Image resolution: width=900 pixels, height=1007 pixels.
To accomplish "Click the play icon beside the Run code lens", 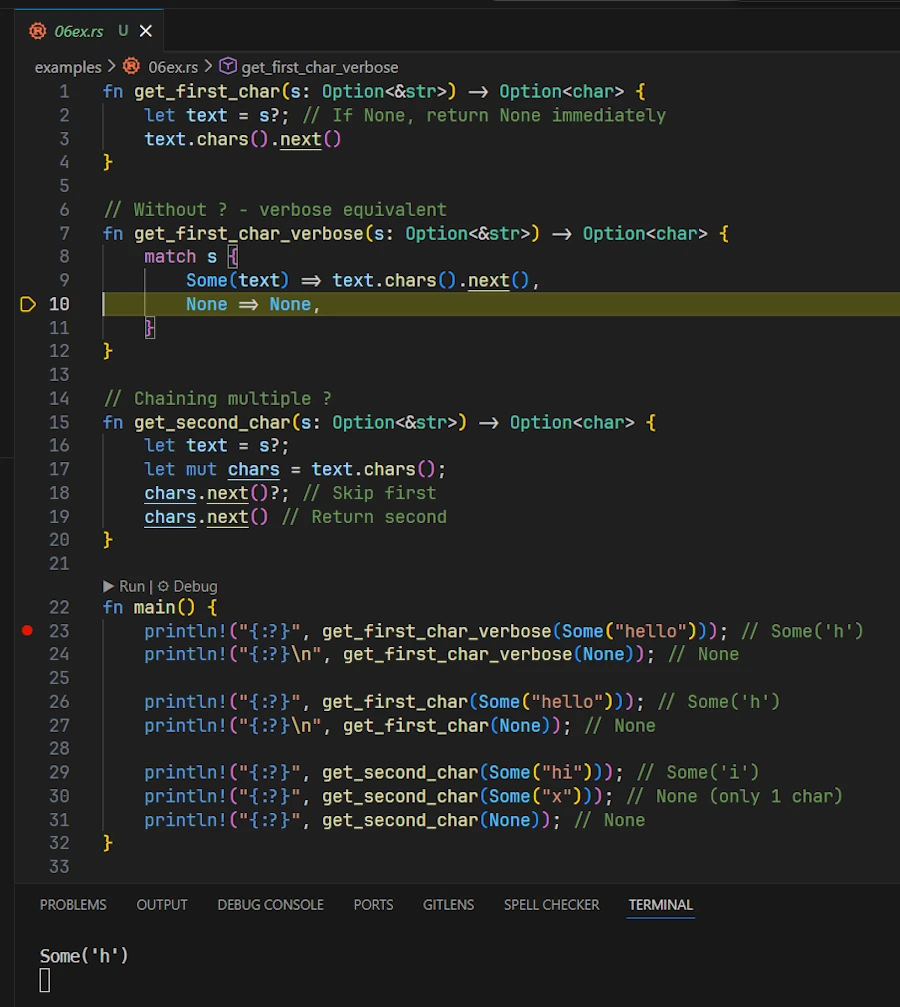I will click(x=109, y=586).
